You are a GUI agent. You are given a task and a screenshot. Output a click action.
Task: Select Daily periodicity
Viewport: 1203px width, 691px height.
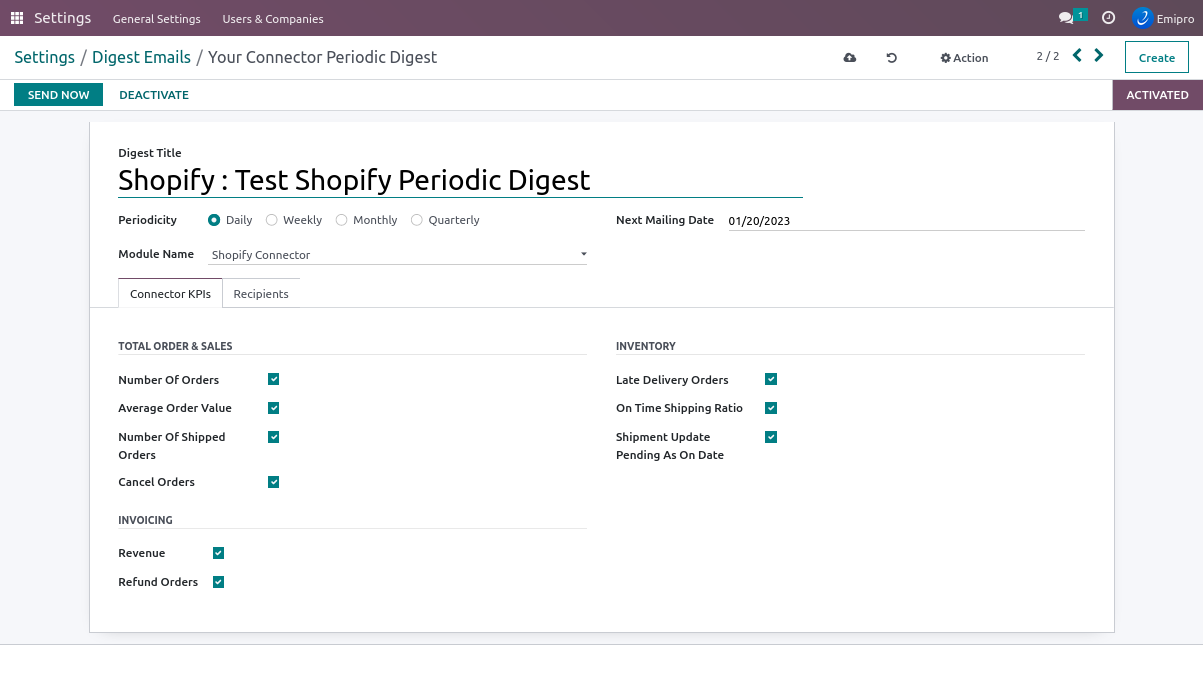coord(214,220)
